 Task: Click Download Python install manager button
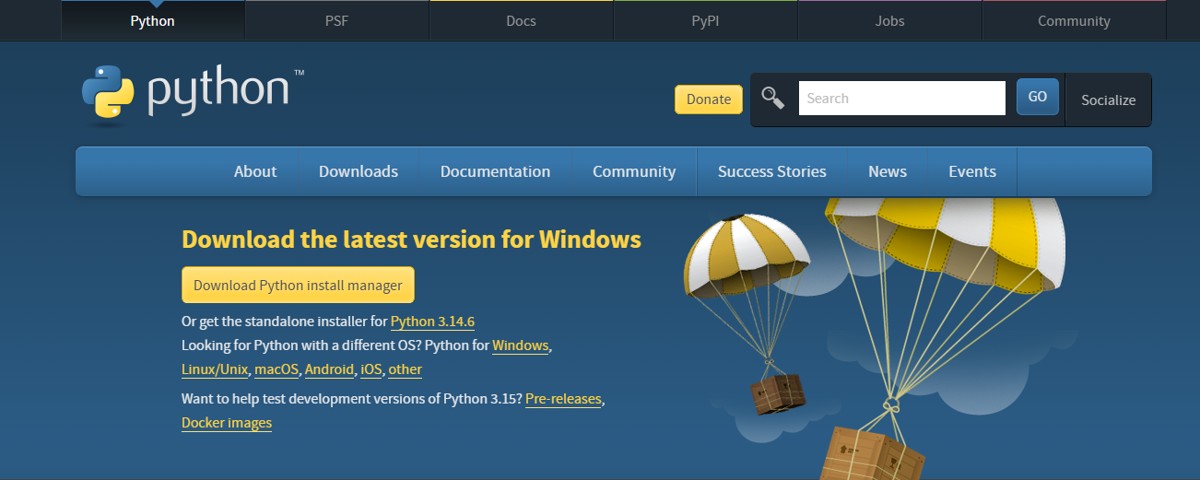(x=298, y=285)
